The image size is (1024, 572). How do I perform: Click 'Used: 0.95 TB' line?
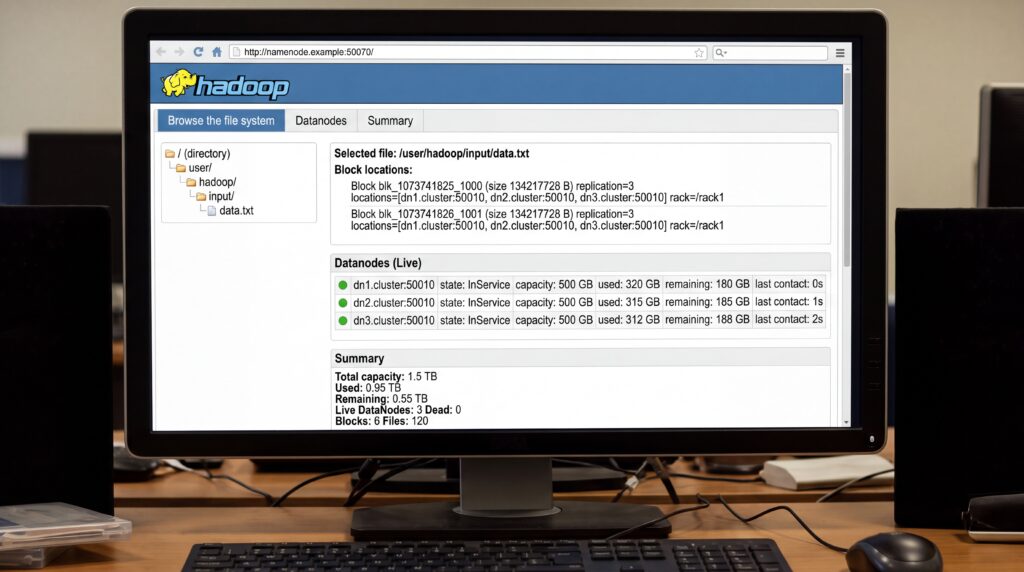(x=368, y=388)
